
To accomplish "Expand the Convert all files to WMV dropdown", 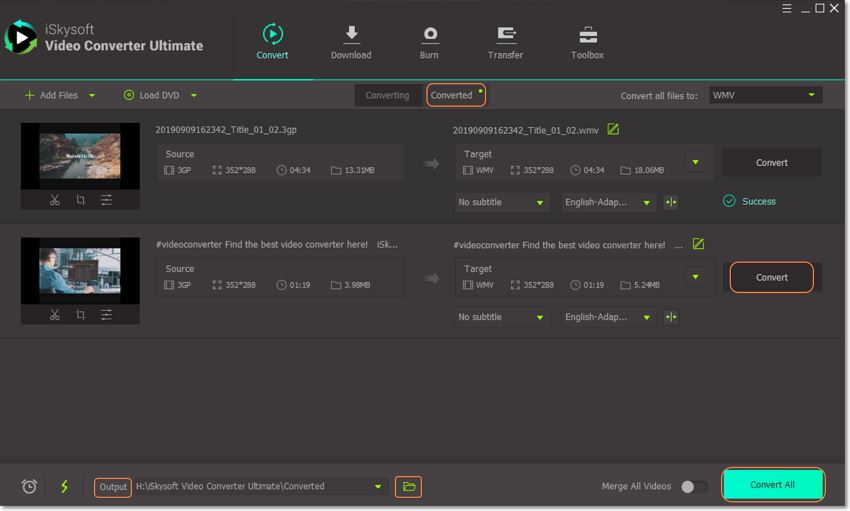I will [765, 95].
